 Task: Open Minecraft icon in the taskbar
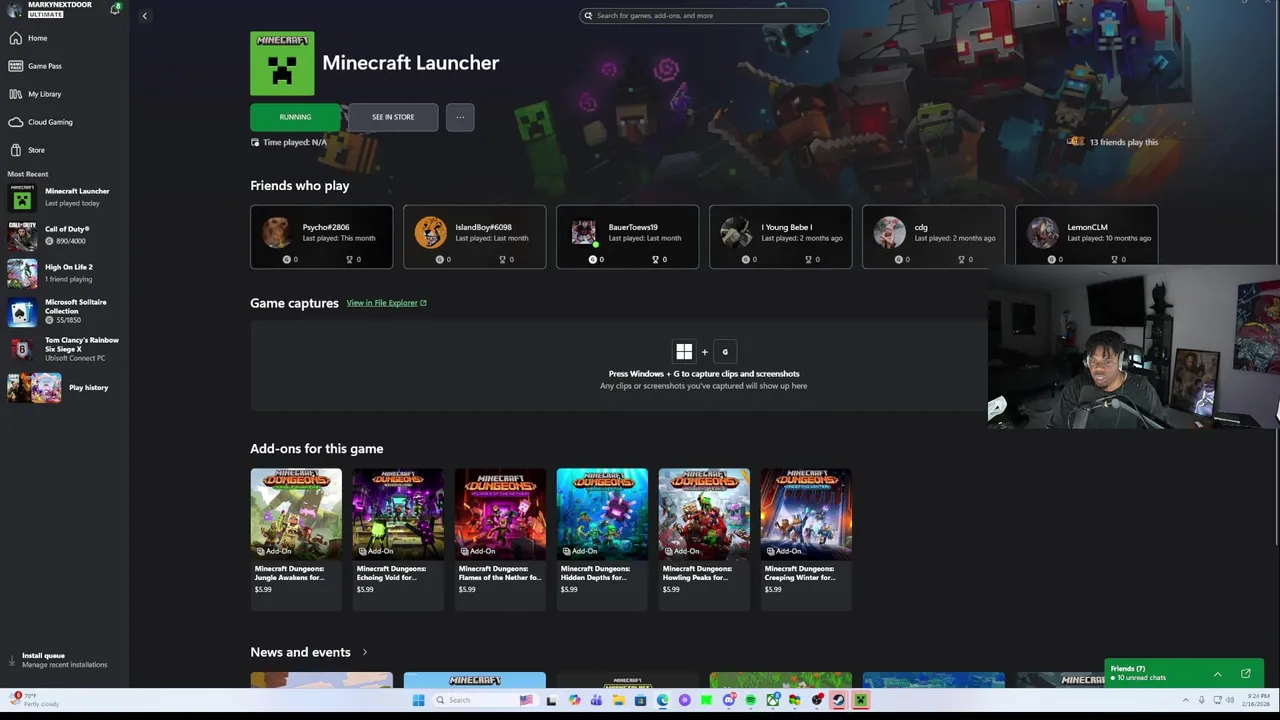[860, 700]
